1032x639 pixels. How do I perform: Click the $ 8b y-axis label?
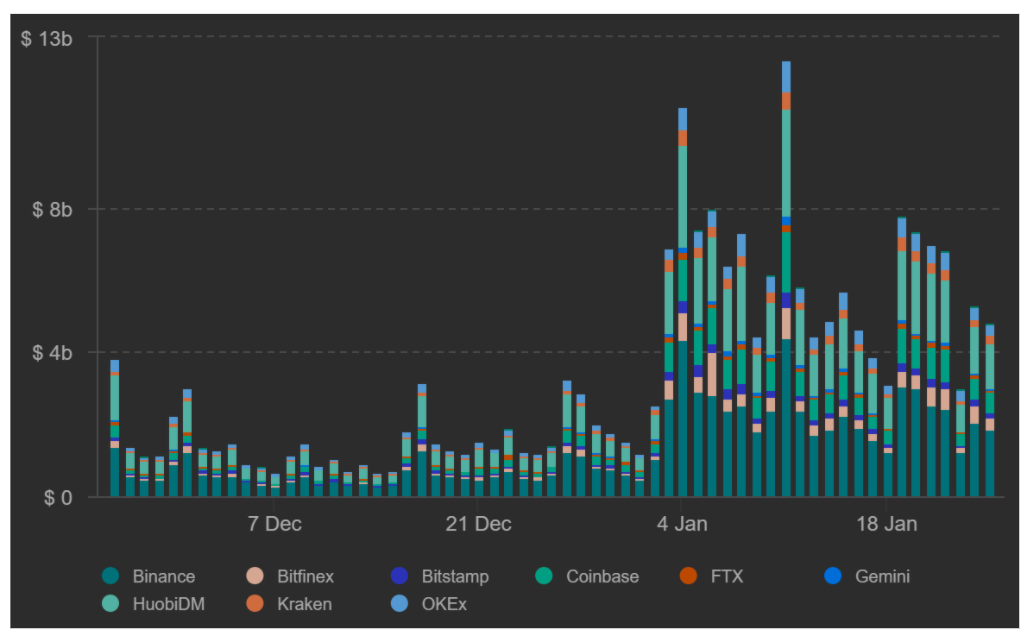pos(51,209)
